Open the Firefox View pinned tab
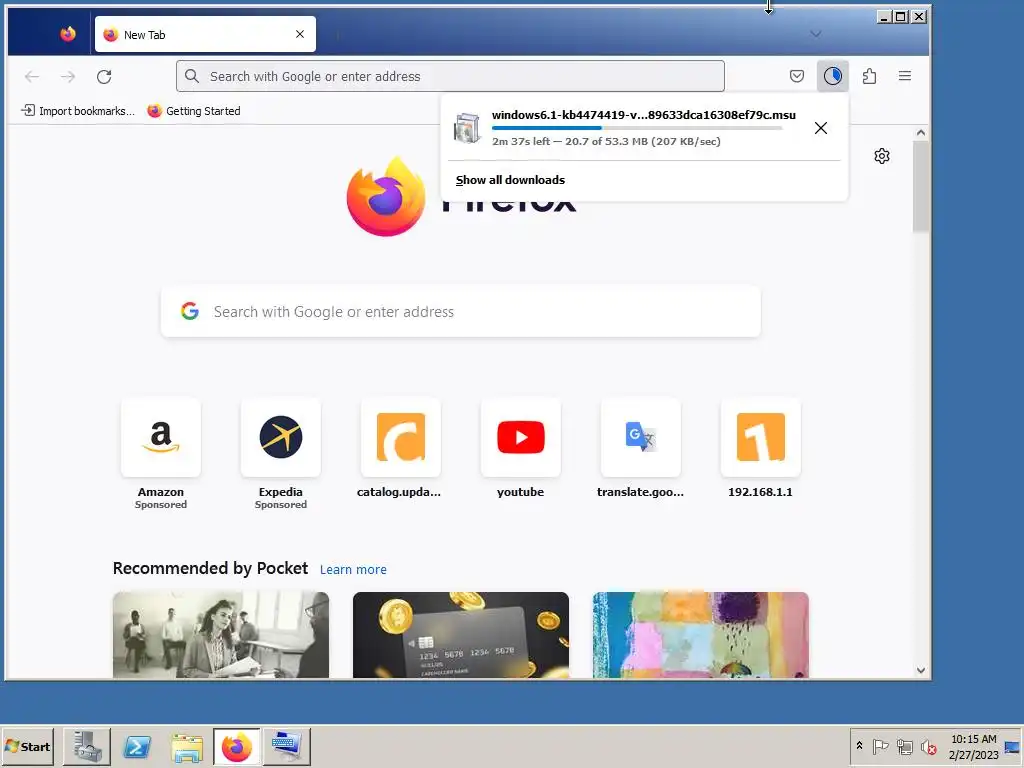 point(68,34)
